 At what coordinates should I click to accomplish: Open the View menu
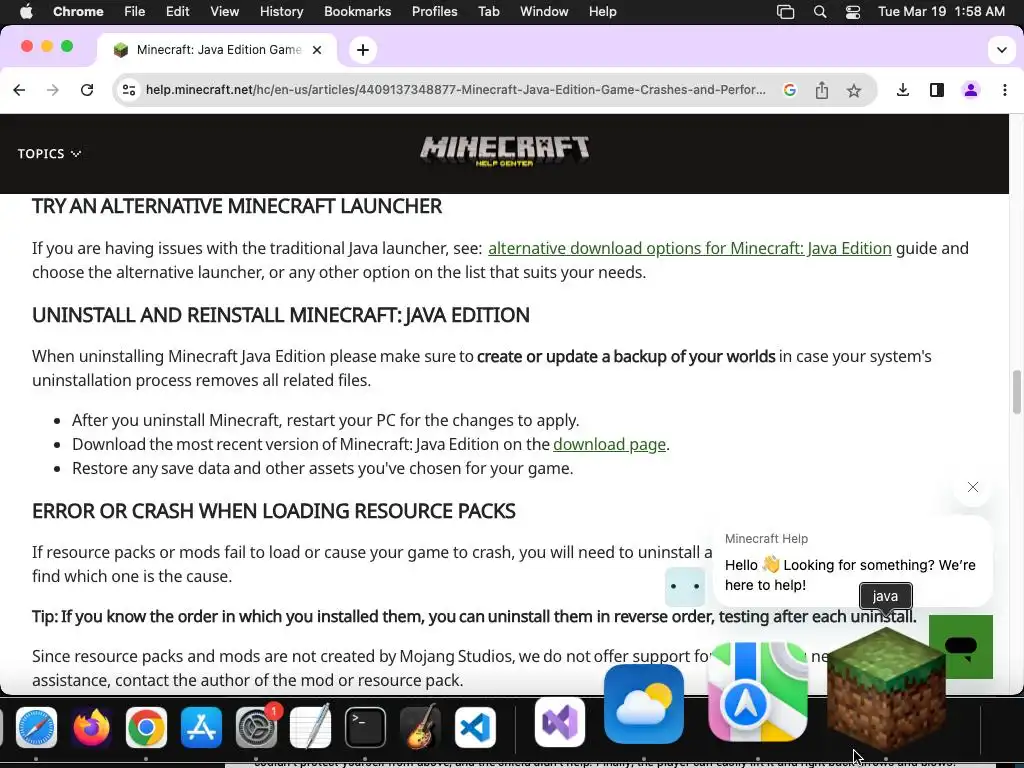pyautogui.click(x=224, y=11)
